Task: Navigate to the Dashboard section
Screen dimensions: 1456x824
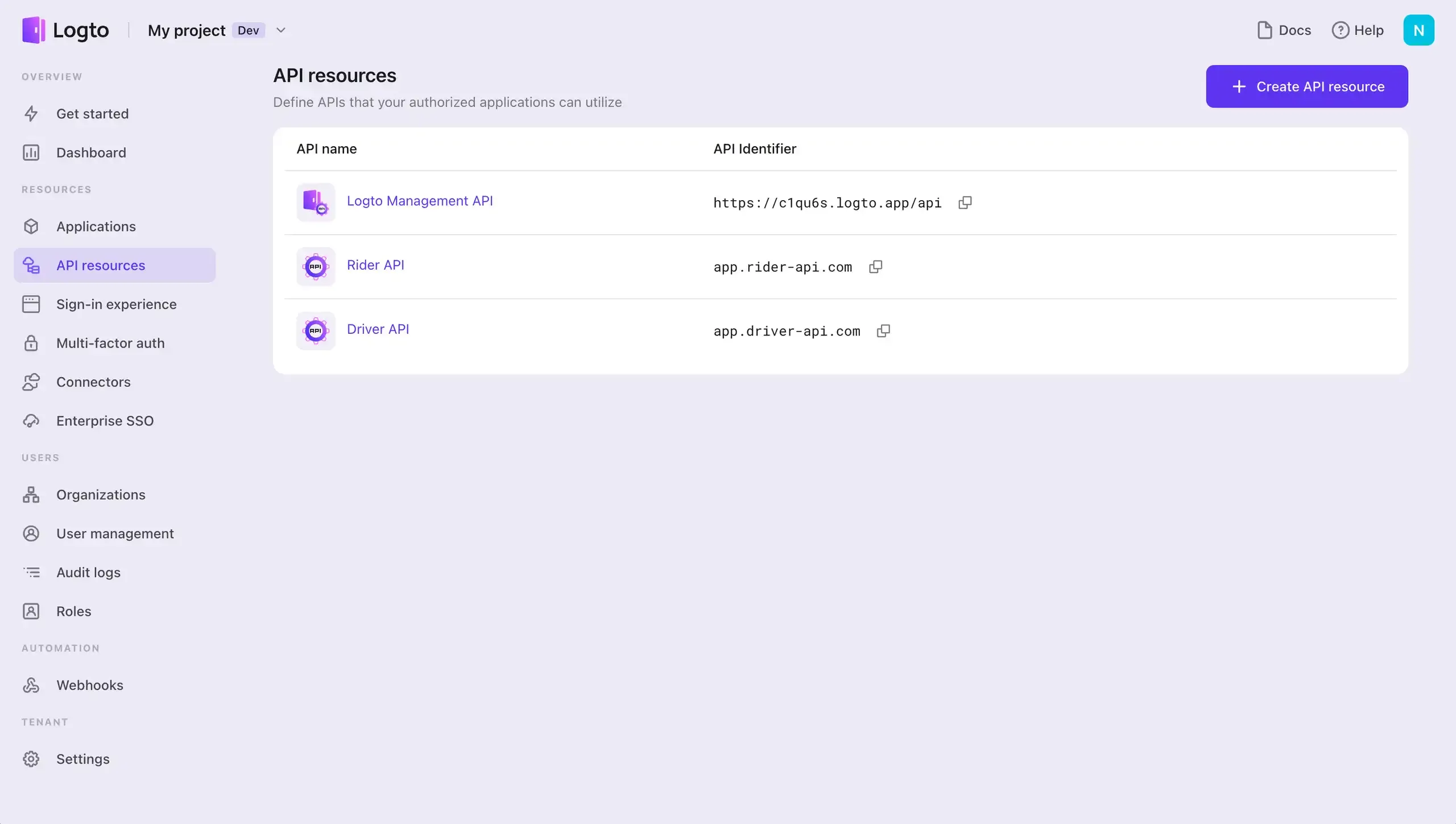Action: click(91, 152)
